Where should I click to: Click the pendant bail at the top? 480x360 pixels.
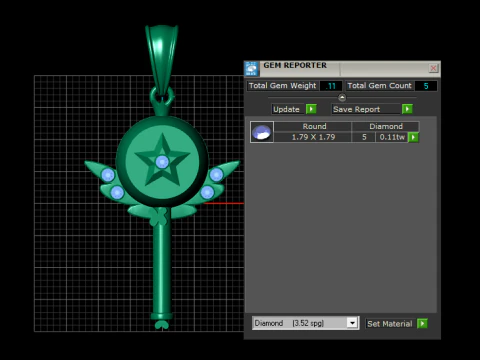[x=161, y=60]
